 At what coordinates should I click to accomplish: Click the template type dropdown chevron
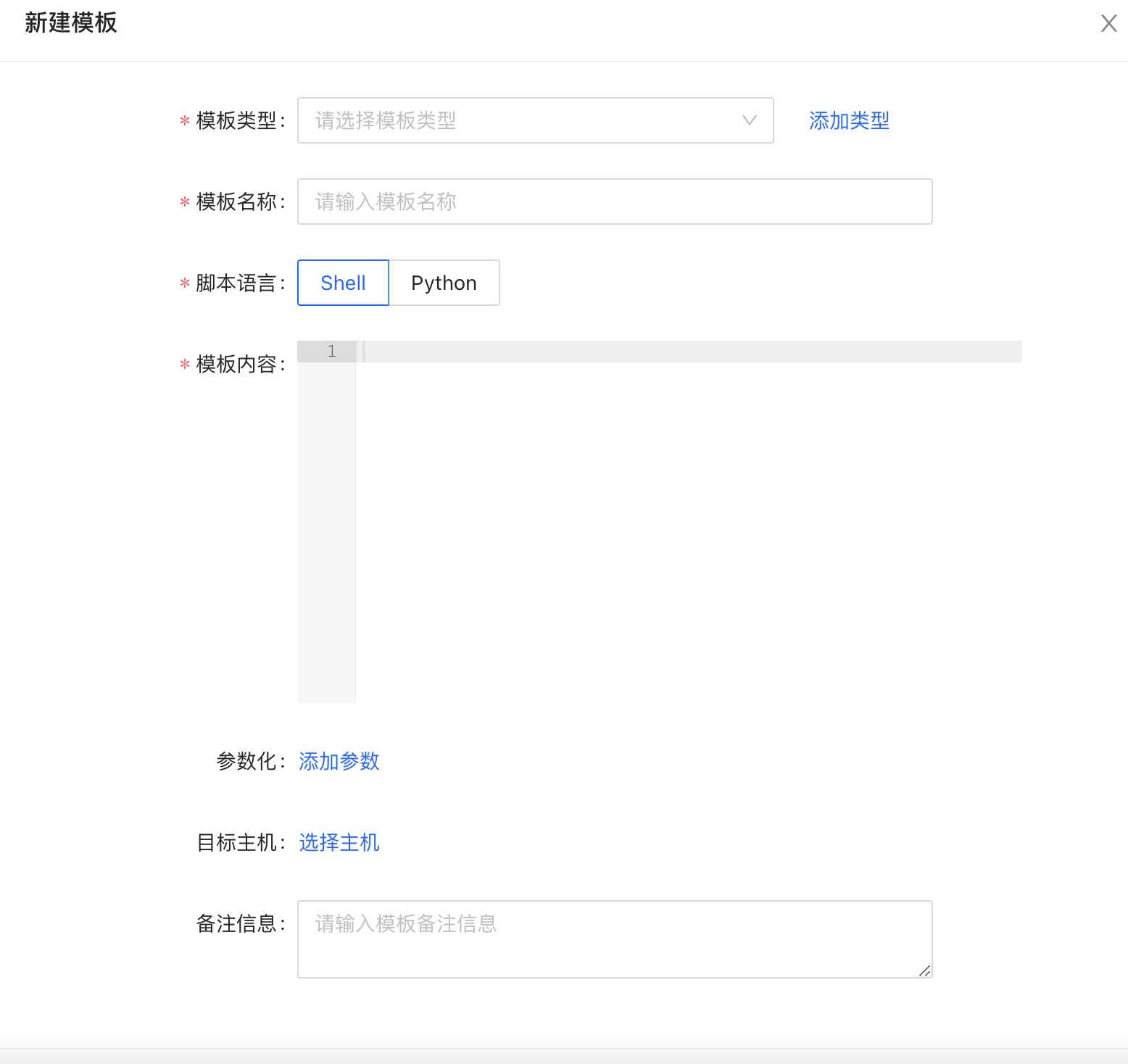(x=748, y=120)
